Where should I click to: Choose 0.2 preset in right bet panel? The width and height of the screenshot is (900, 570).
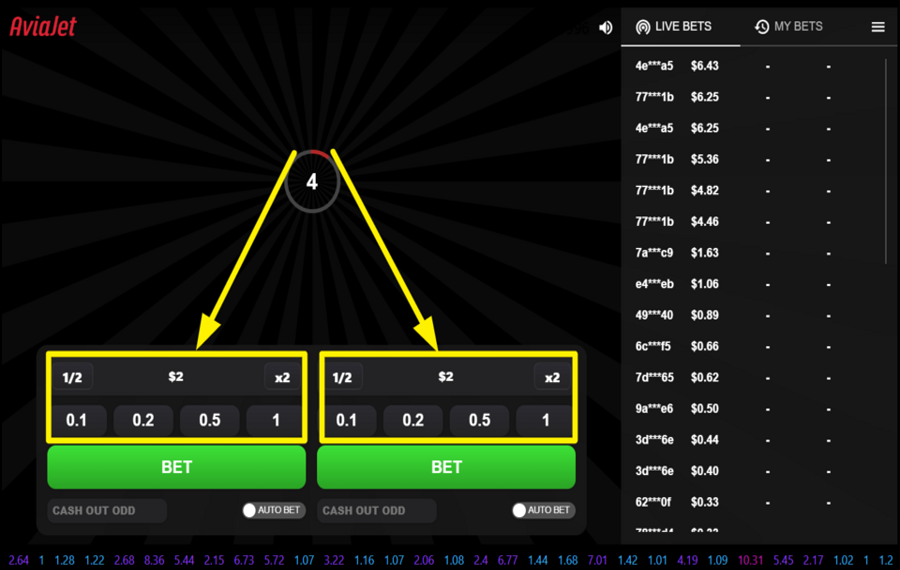(413, 420)
